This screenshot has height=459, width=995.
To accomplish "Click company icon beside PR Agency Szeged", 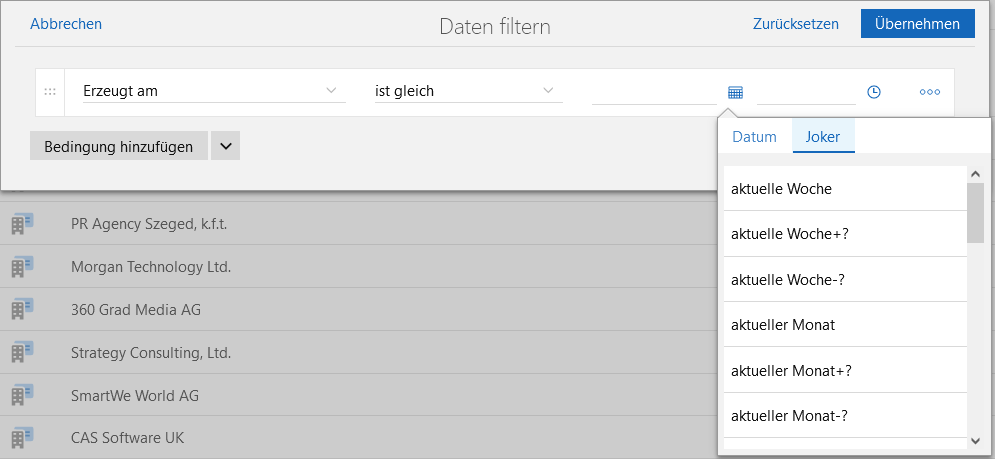I will pyautogui.click(x=21, y=224).
